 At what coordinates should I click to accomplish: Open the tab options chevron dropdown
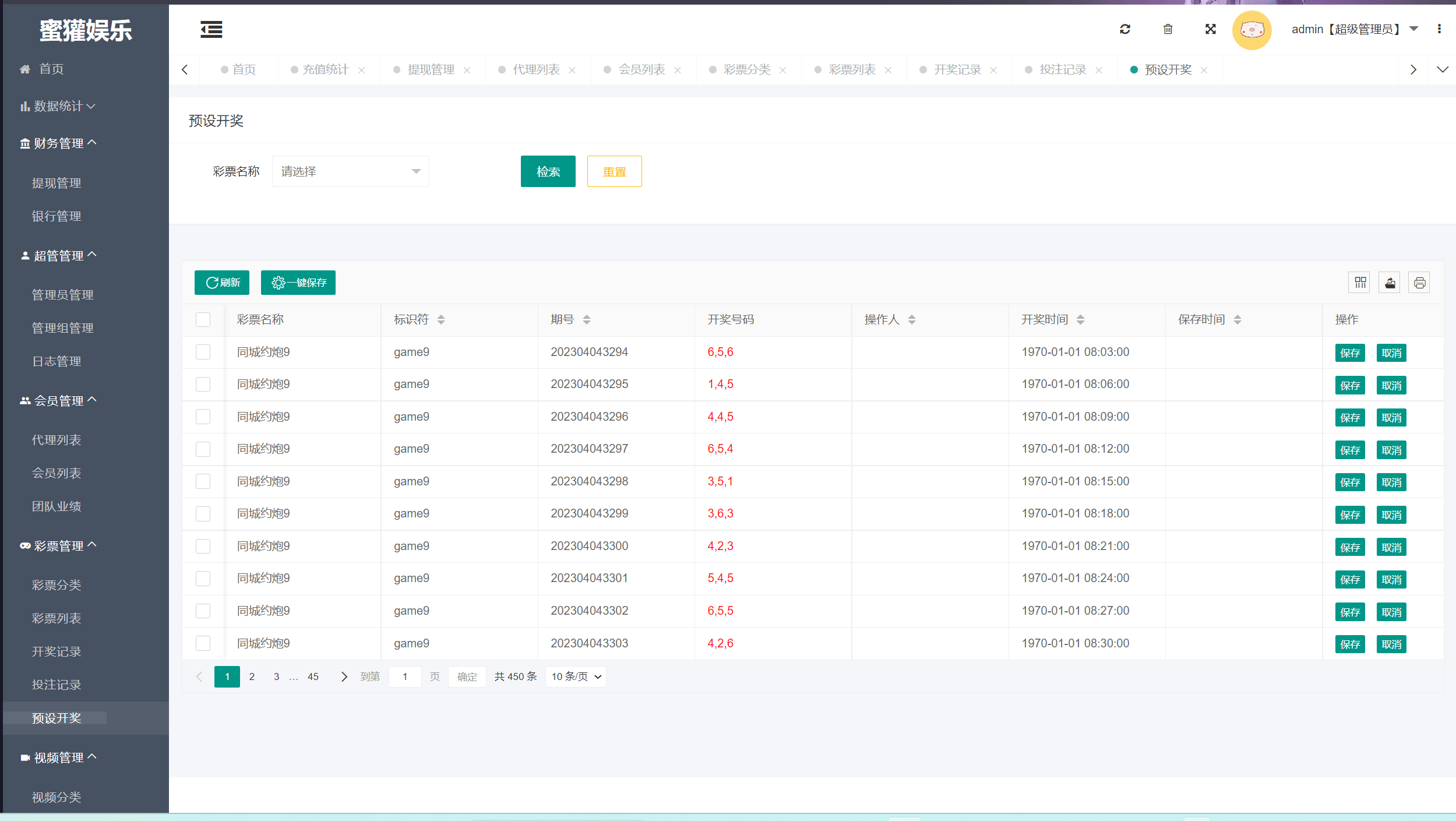click(x=1442, y=70)
